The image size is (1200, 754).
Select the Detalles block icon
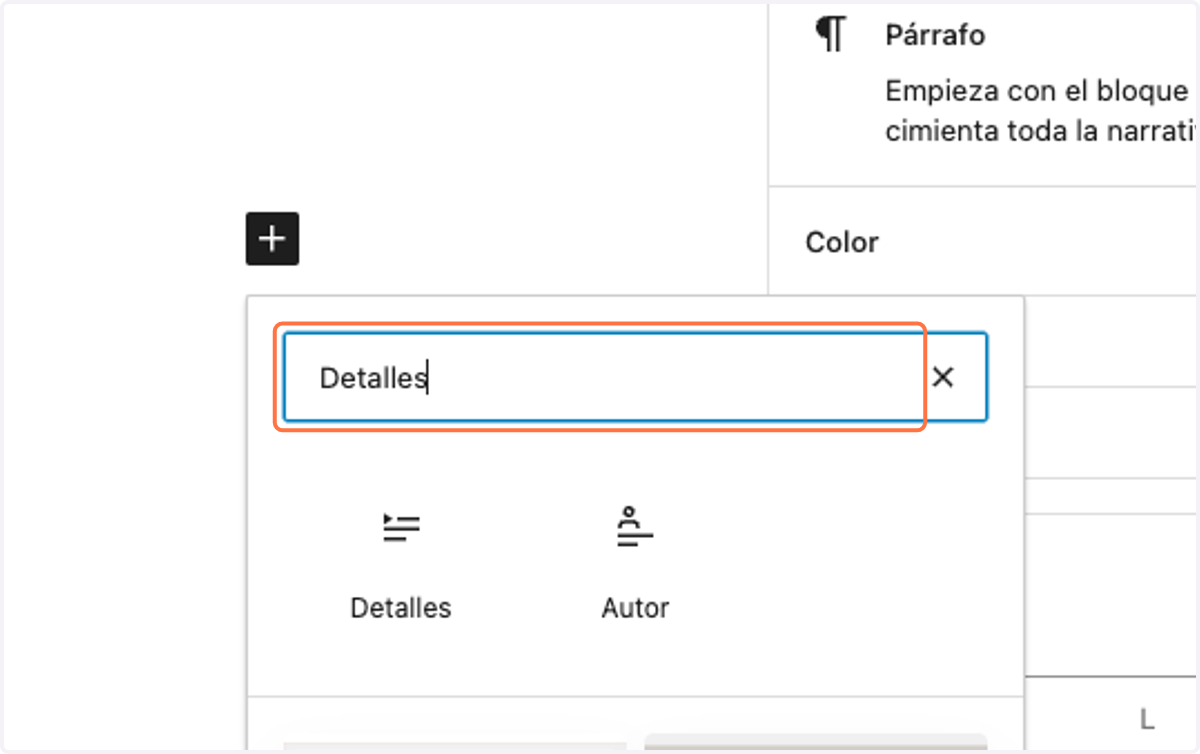(401, 527)
